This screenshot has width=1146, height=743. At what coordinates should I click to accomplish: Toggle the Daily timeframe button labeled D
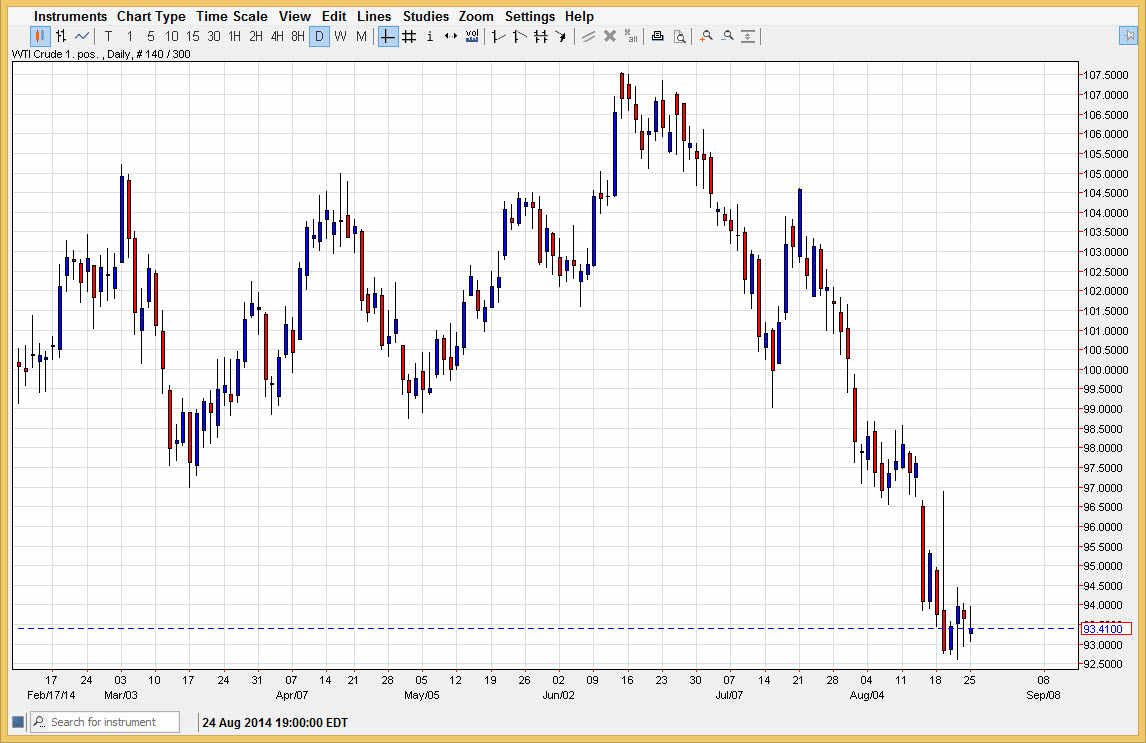click(319, 36)
